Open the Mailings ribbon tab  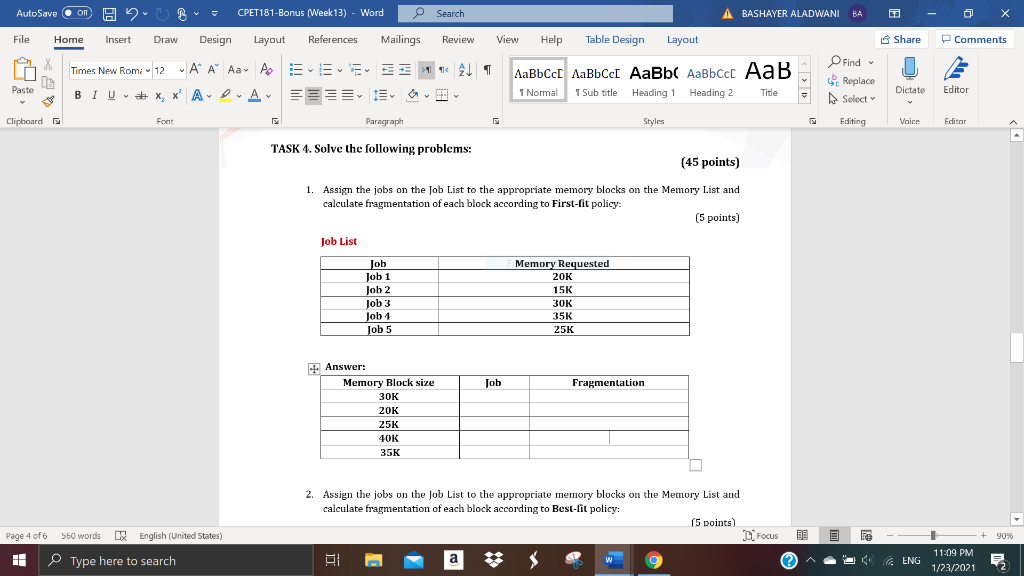click(x=400, y=40)
